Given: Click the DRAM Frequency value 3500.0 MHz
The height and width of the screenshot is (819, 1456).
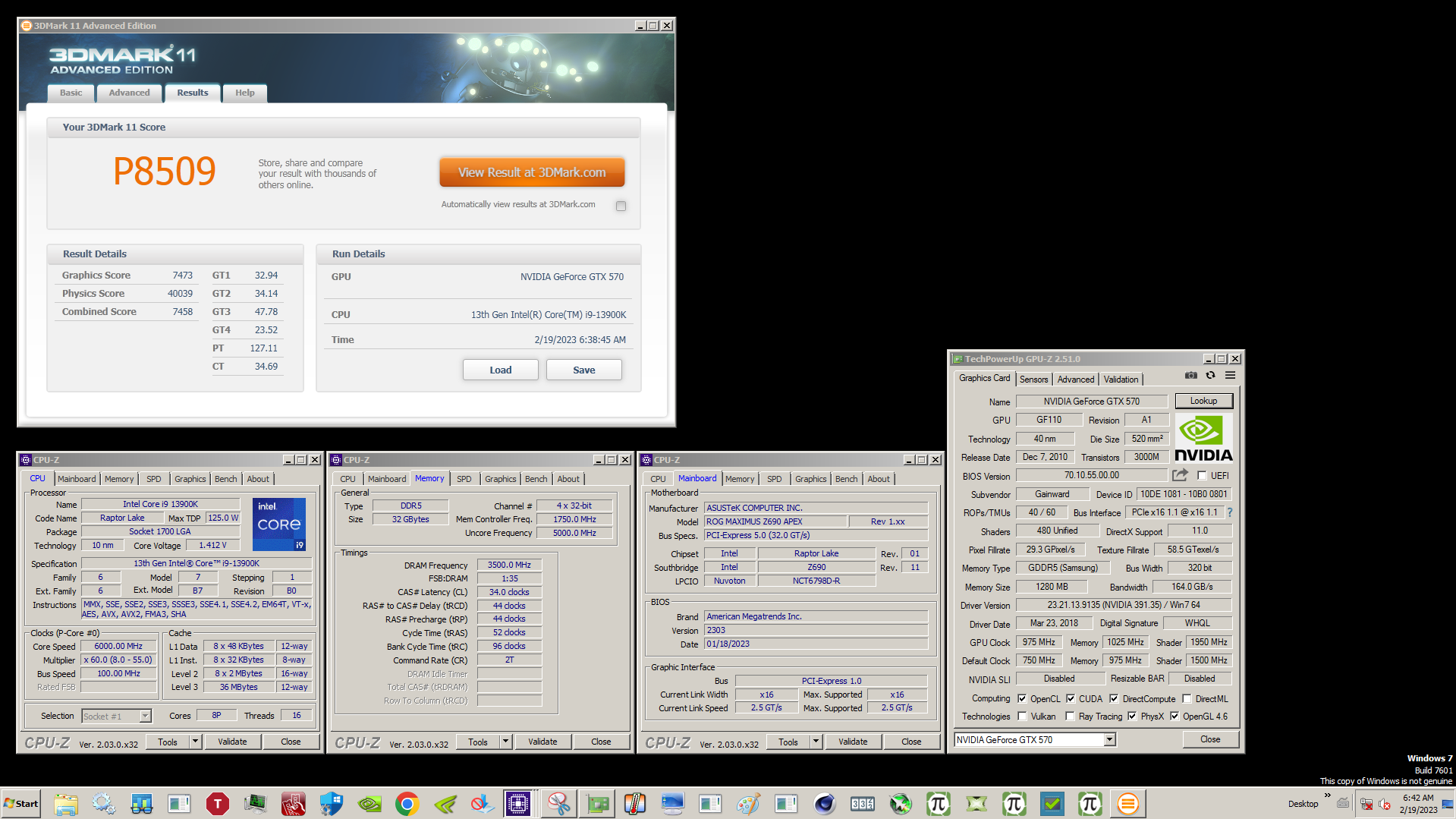Looking at the screenshot, I should pos(509,565).
